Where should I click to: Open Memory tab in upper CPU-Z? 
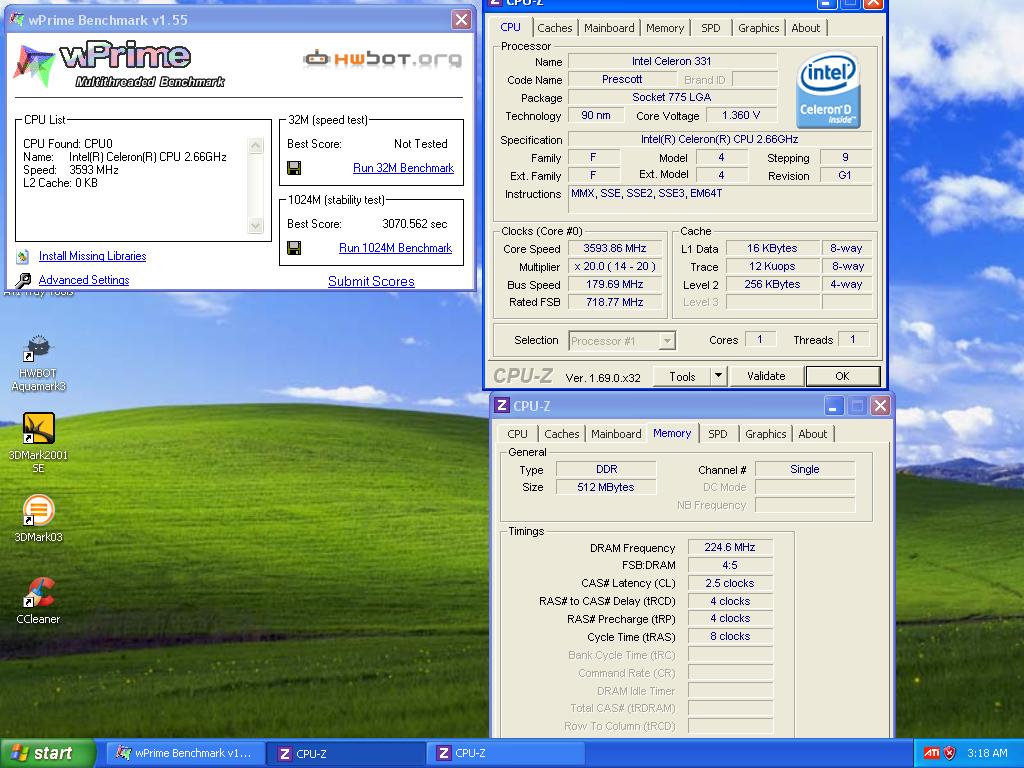664,28
